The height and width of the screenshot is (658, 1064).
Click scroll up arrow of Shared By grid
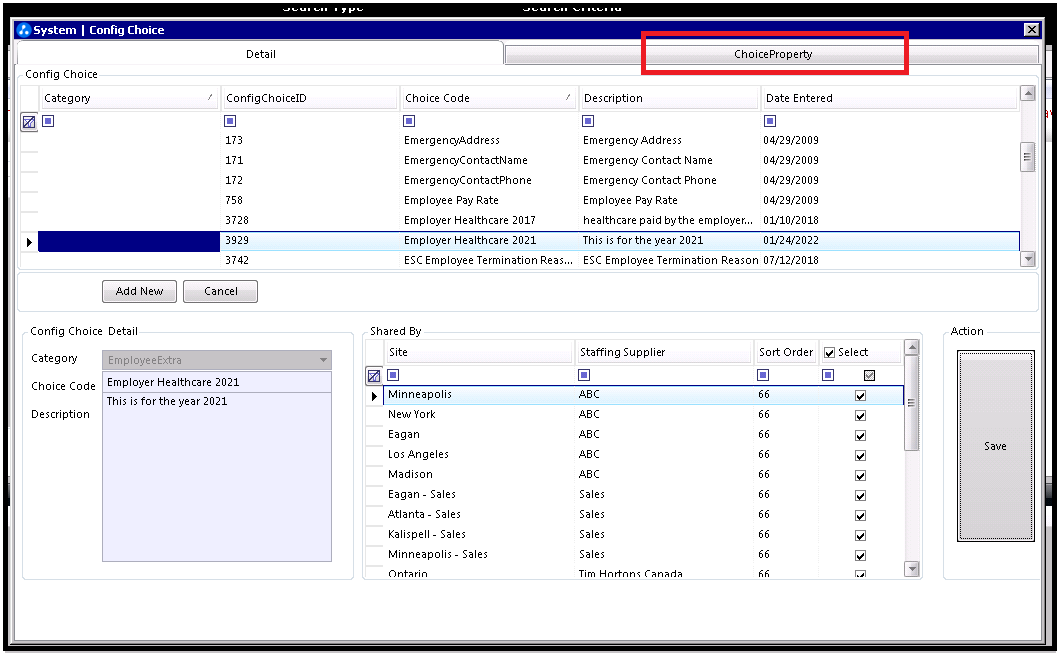point(912,348)
